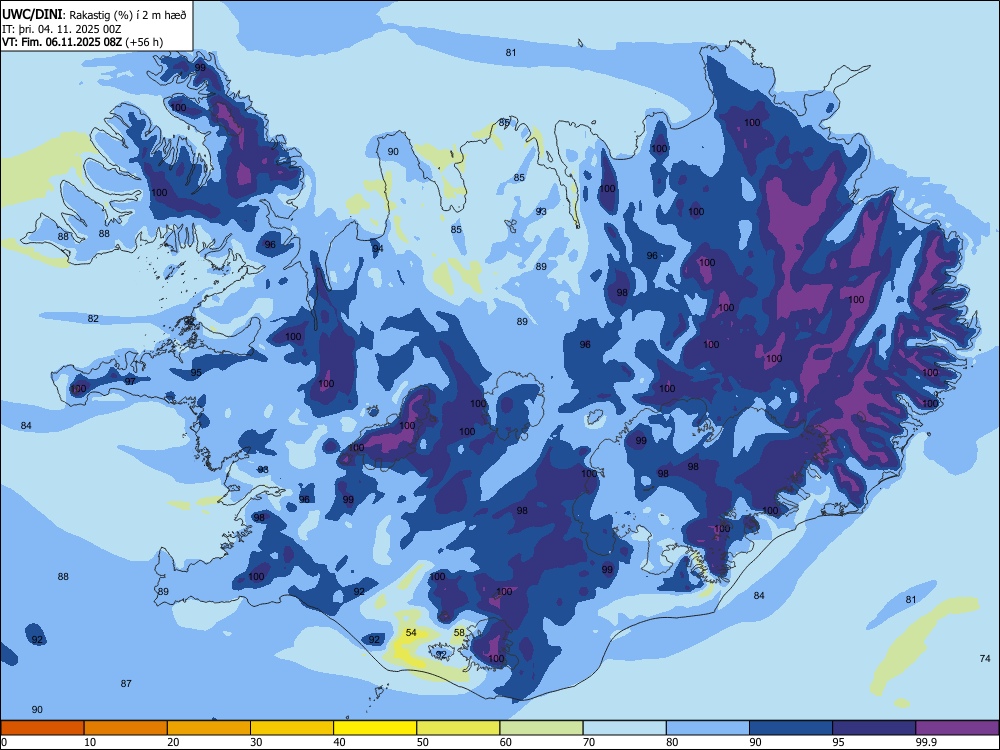
Task: Click the 95–99.9 indigo legend swatch
Action: 874,728
